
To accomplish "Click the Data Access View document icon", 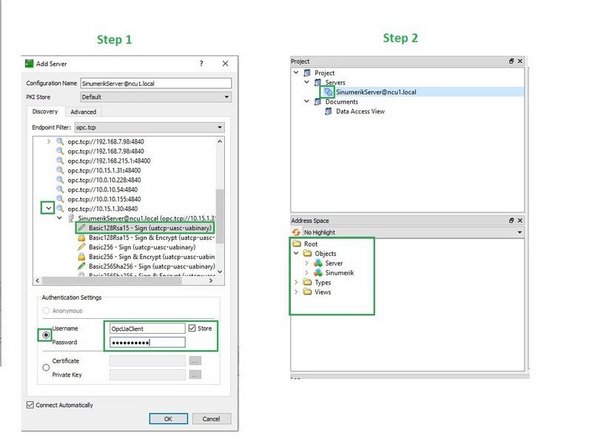I will [x=328, y=111].
